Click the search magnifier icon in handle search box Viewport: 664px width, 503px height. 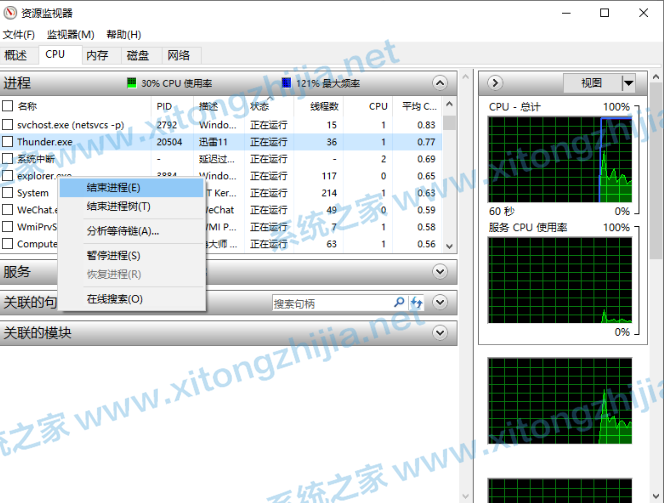click(398, 302)
